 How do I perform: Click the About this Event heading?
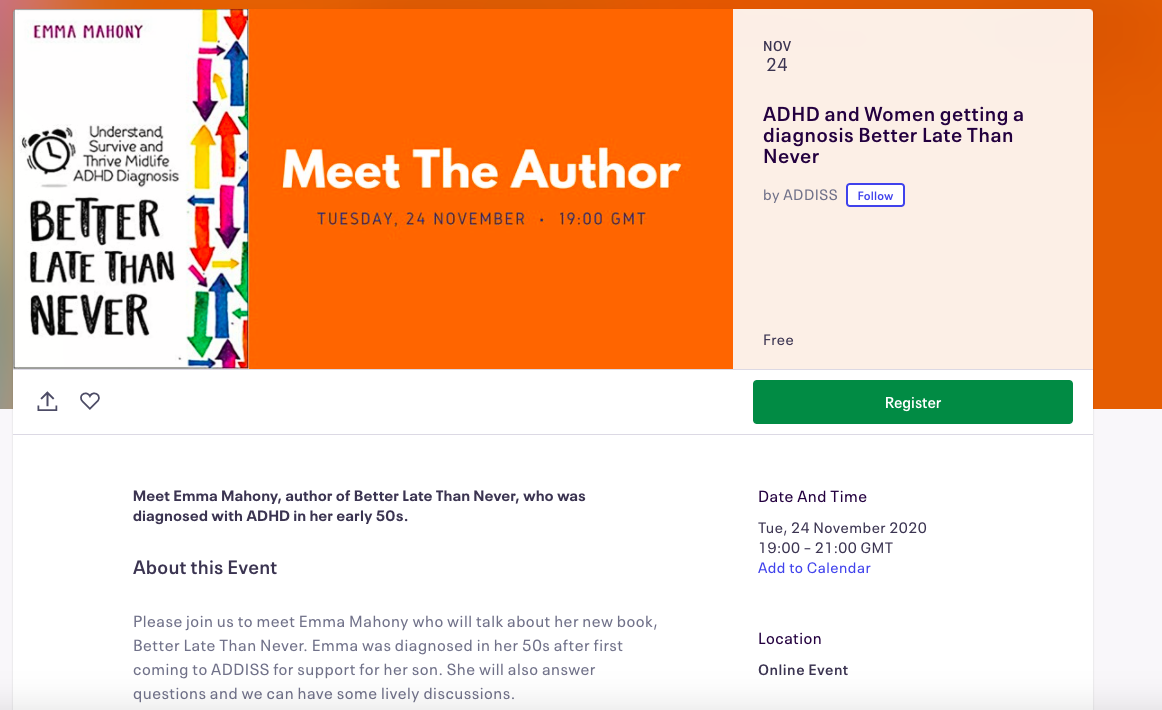click(205, 568)
